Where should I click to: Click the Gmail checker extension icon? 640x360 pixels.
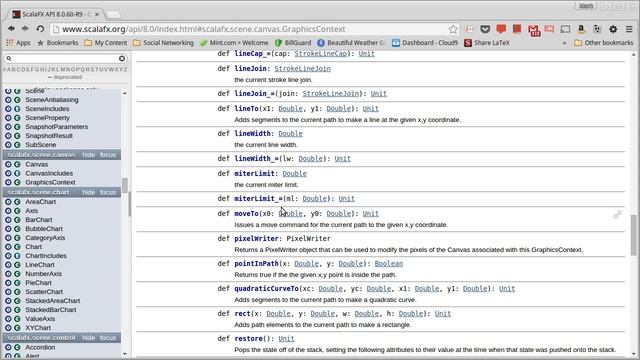533,30
